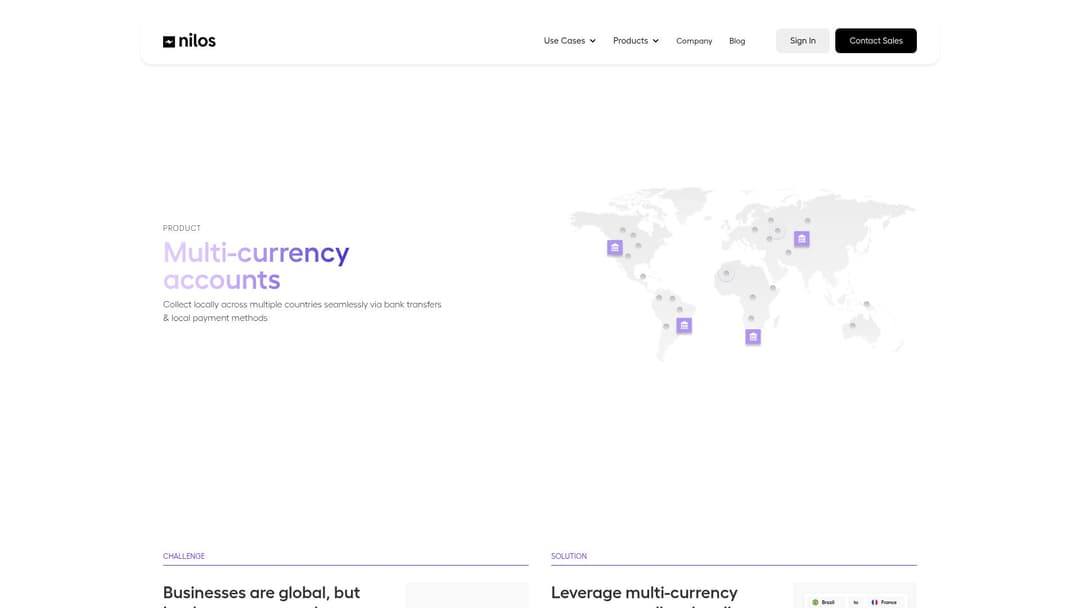Select the bank icon over southern Africa
The width and height of the screenshot is (1080, 608).
753,337
